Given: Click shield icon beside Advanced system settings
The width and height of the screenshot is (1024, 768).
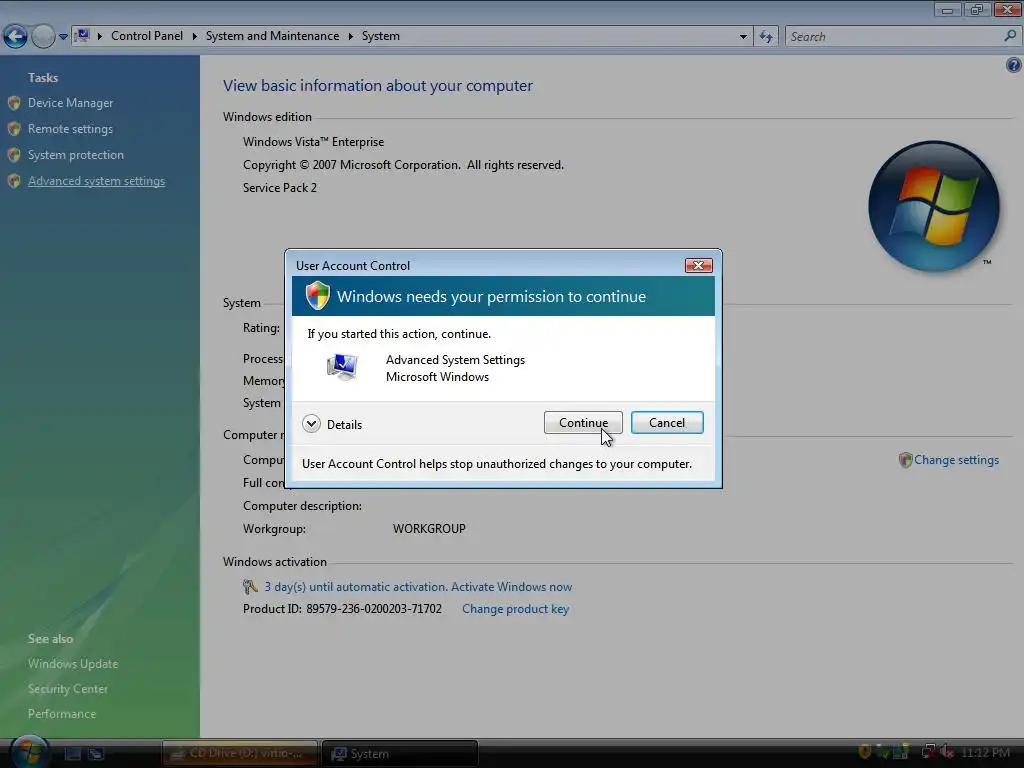Looking at the screenshot, I should [x=14, y=182].
